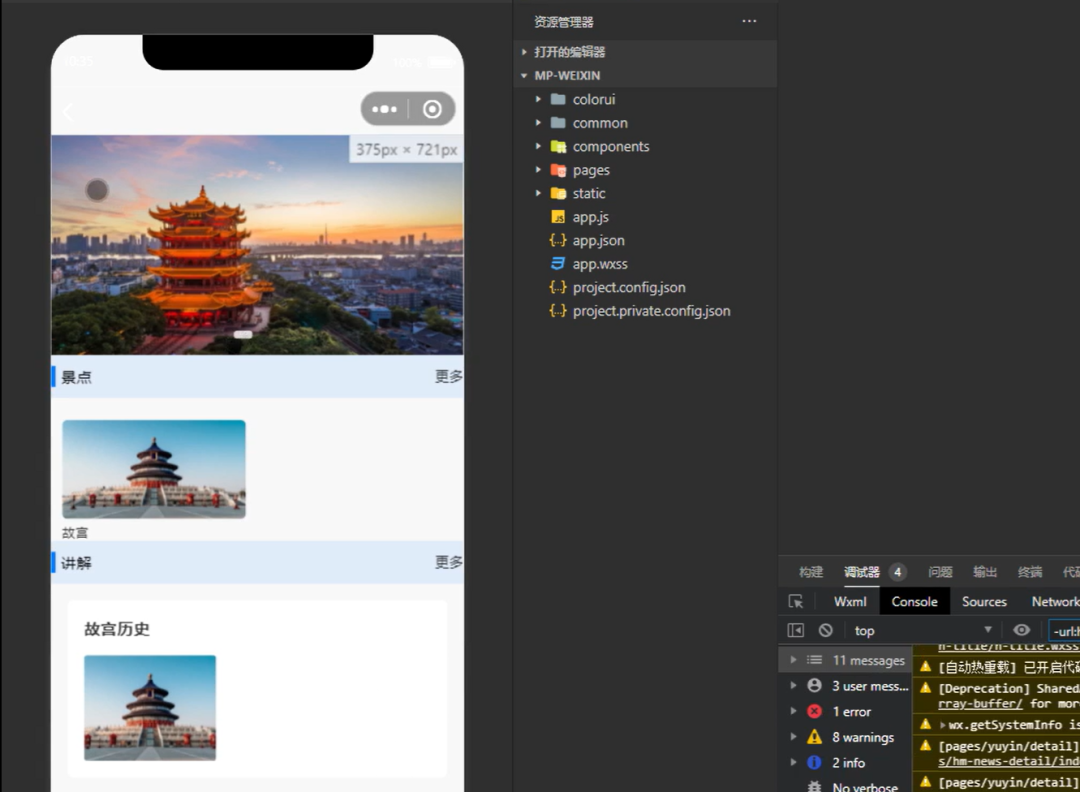Open the 构建 panel tab
Viewport: 1080px width, 792px height.
pyautogui.click(x=811, y=572)
